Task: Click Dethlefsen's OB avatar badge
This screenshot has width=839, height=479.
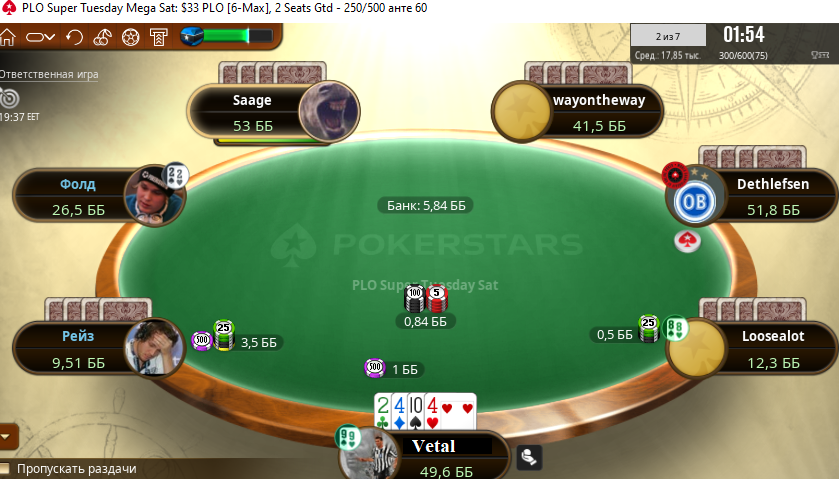Action: (x=695, y=202)
